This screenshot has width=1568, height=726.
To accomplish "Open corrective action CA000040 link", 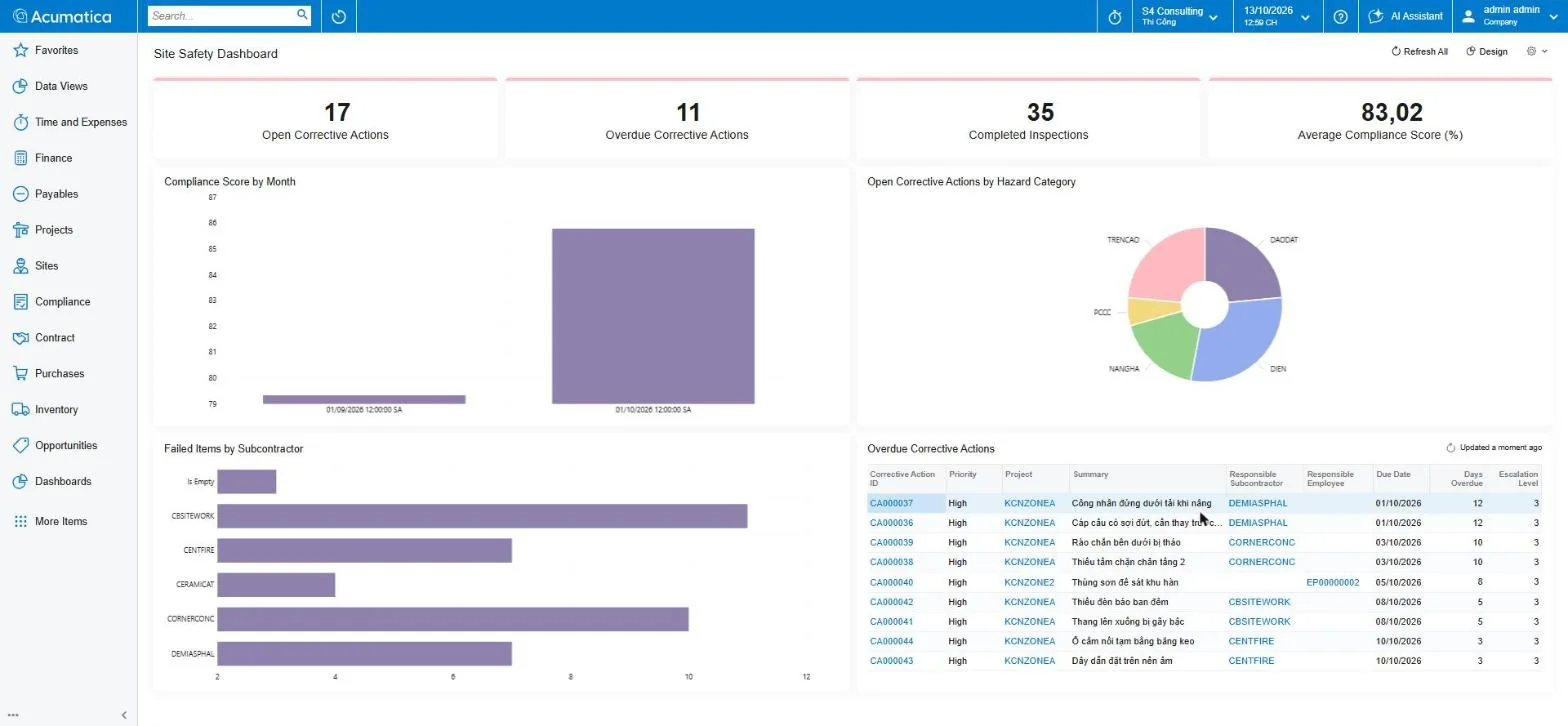I will [891, 582].
